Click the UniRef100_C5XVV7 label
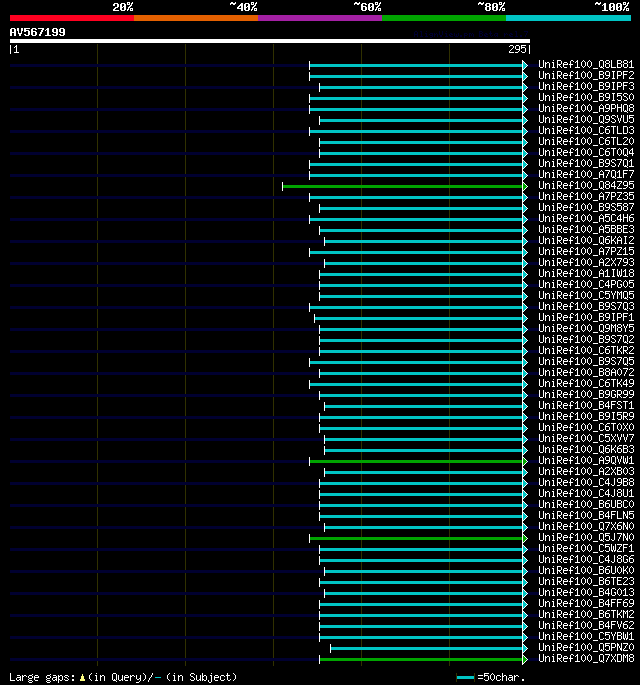 (x=586, y=438)
